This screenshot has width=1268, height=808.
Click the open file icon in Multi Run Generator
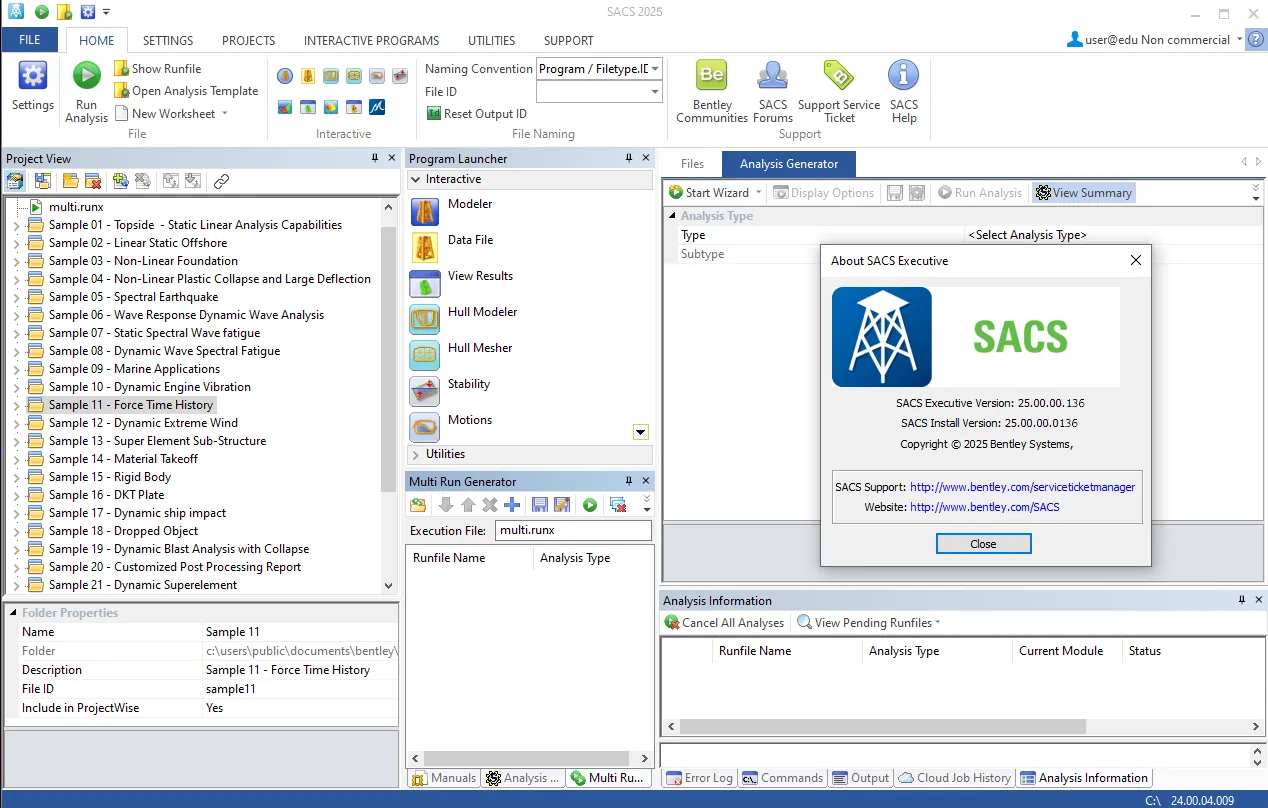418,505
